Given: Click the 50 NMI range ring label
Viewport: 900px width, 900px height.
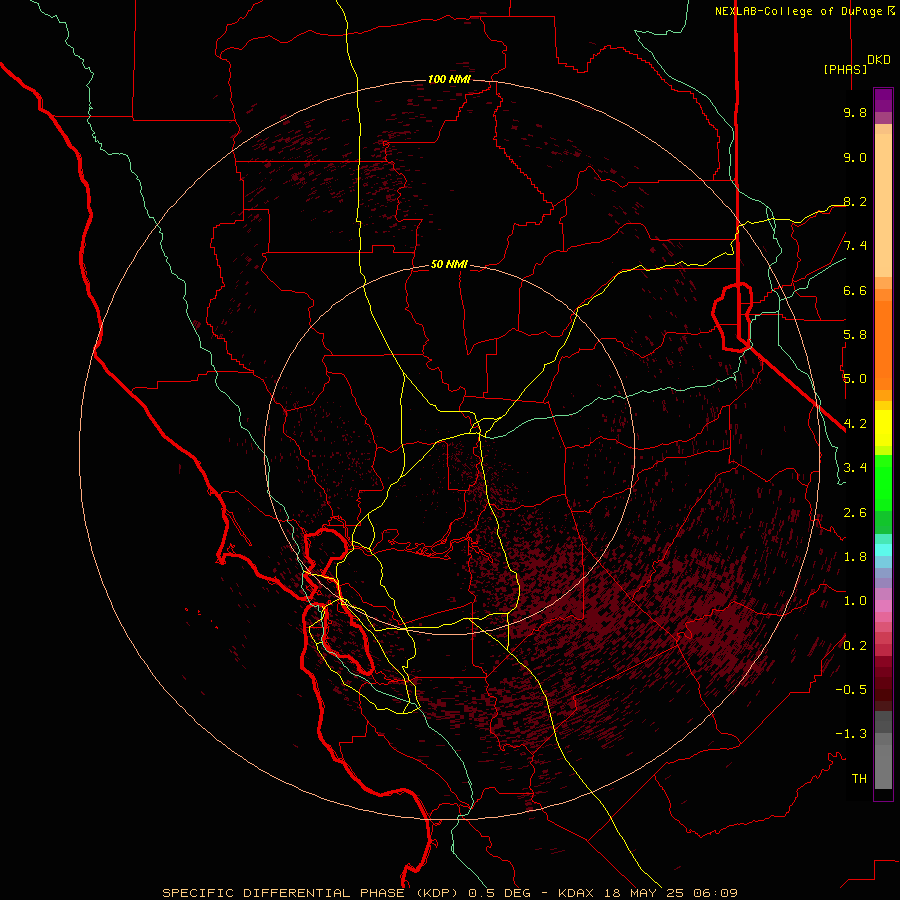Looking at the screenshot, I should [449, 264].
